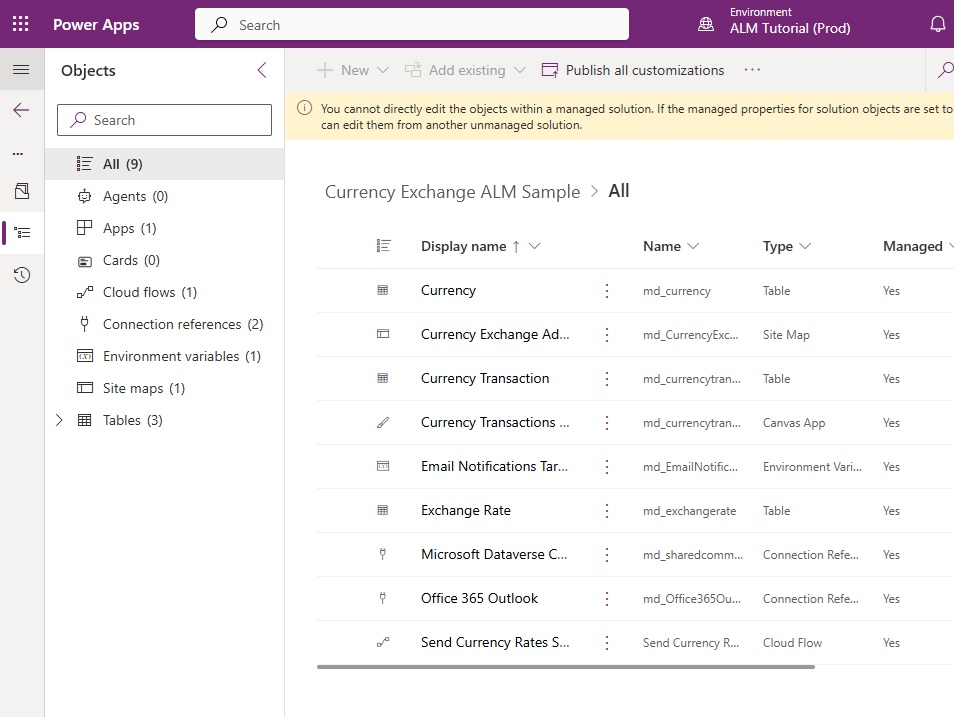Open Managed column header
954x717 pixels.
[917, 246]
